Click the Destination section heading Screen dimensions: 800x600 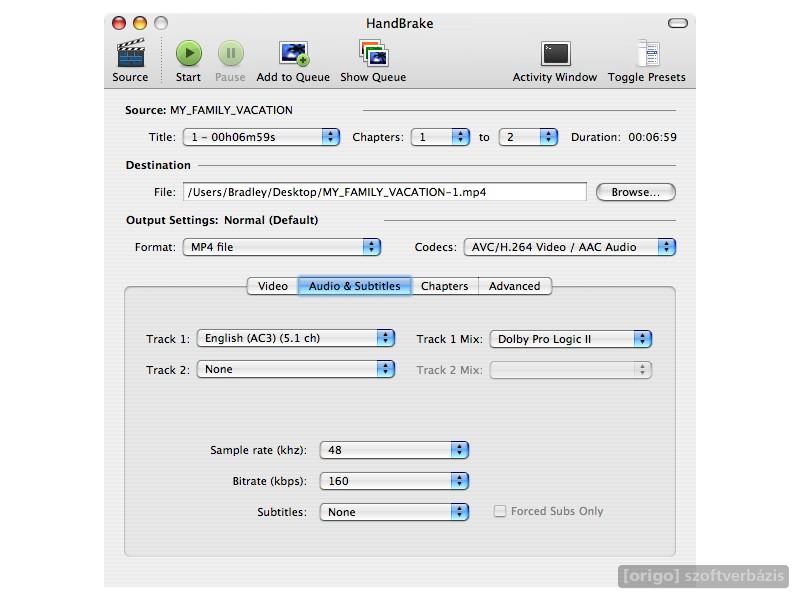coord(158,165)
